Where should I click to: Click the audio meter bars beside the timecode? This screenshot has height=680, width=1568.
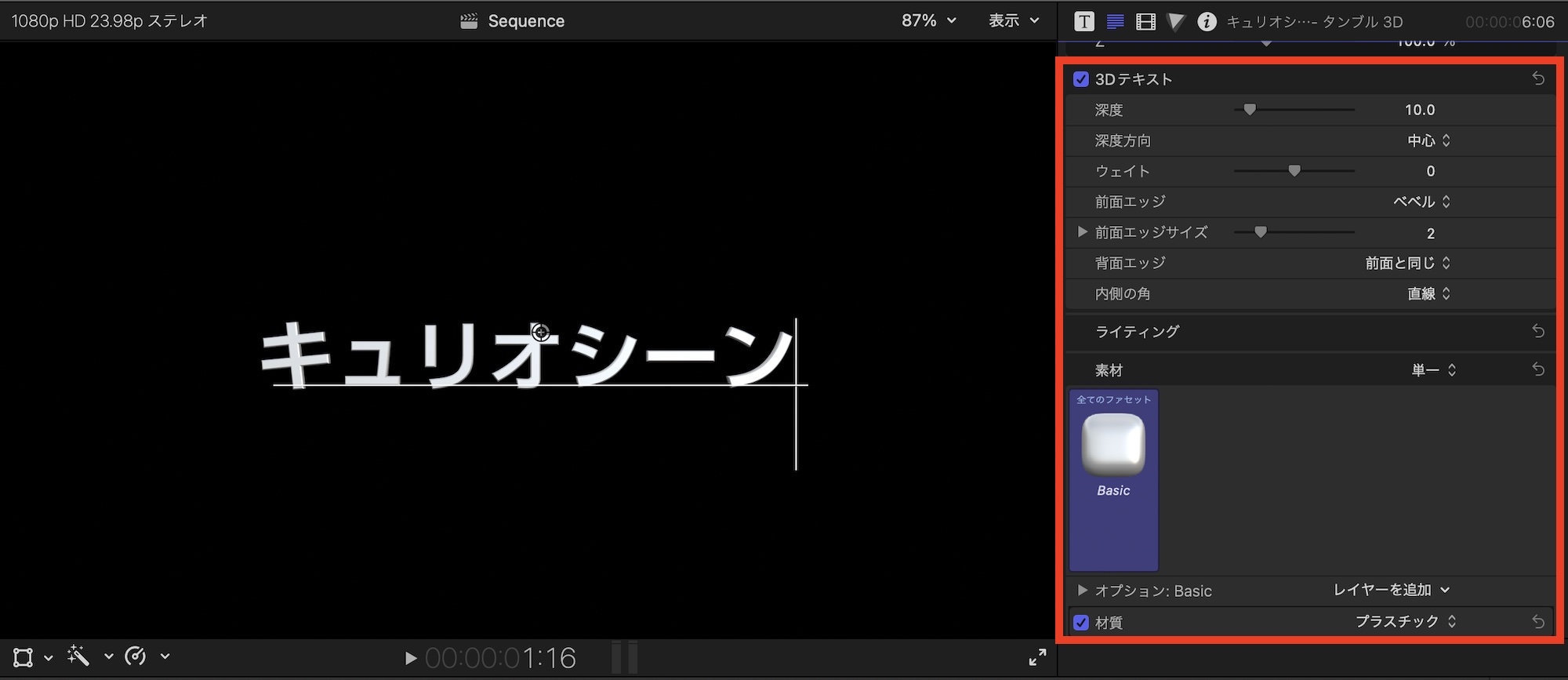pos(625,657)
